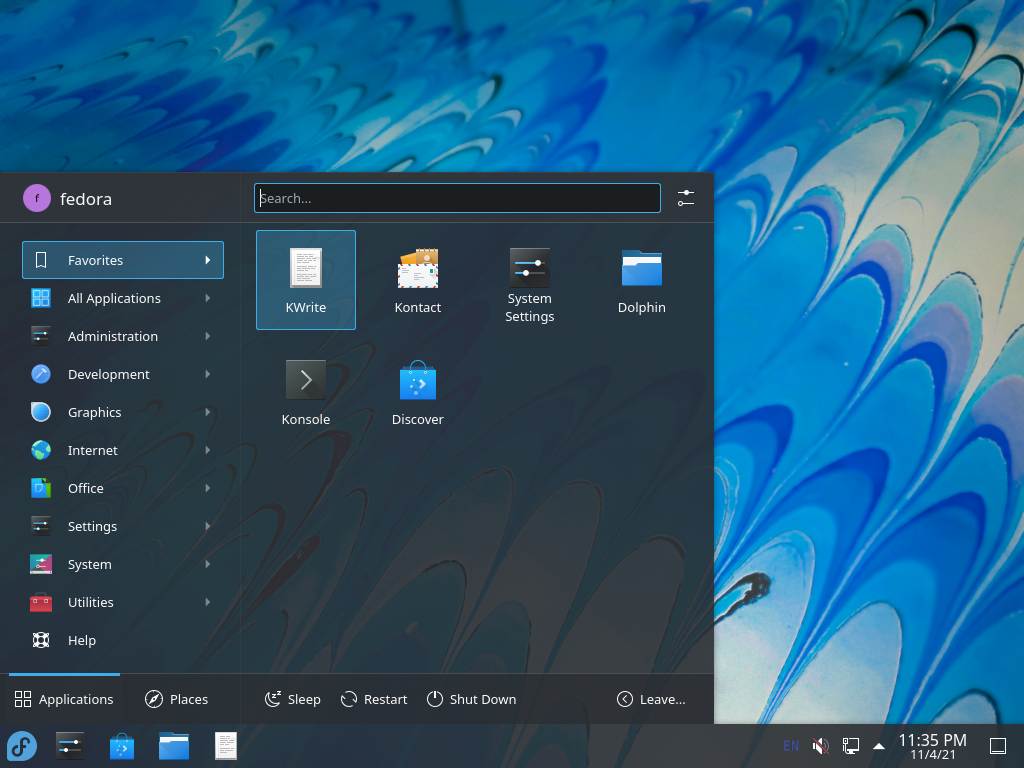This screenshot has height=768, width=1024.
Task: Unmute audio via the tray speaker icon
Action: point(820,745)
